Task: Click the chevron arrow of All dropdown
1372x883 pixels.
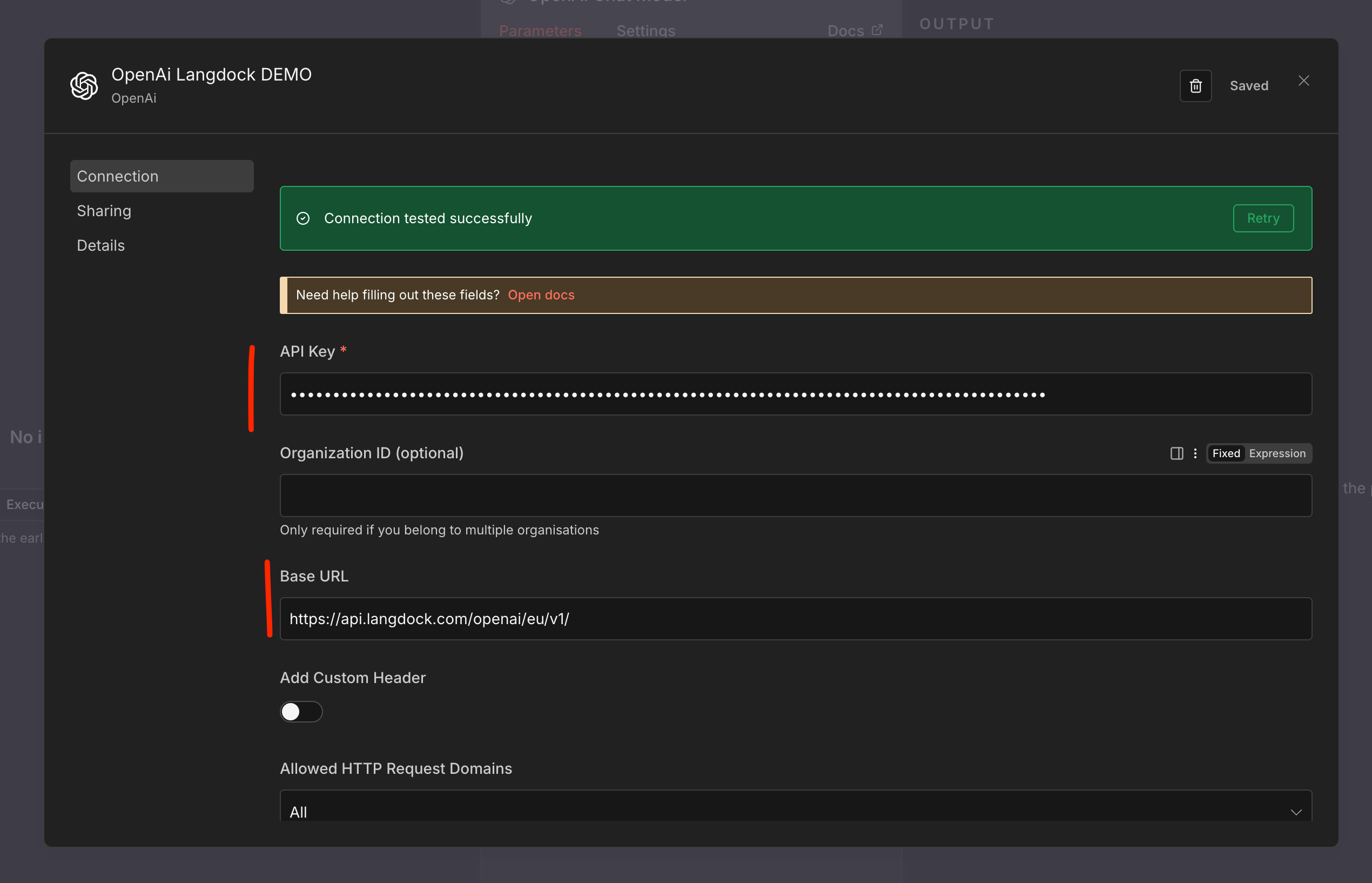Action: [x=1296, y=812]
